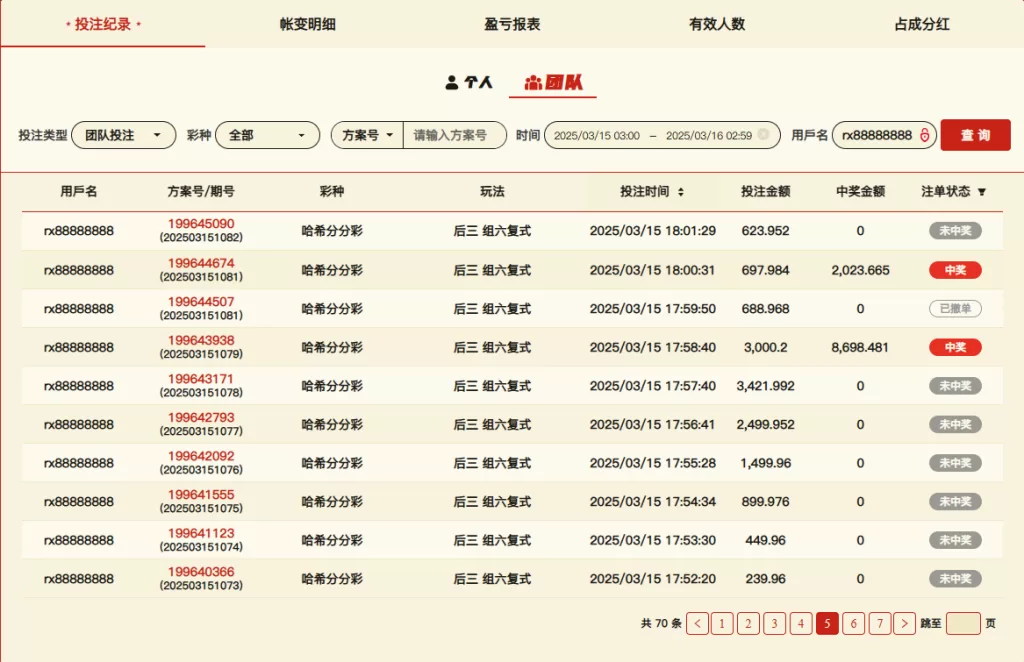Jump to page 7
The image size is (1024, 662).
(x=880, y=623)
